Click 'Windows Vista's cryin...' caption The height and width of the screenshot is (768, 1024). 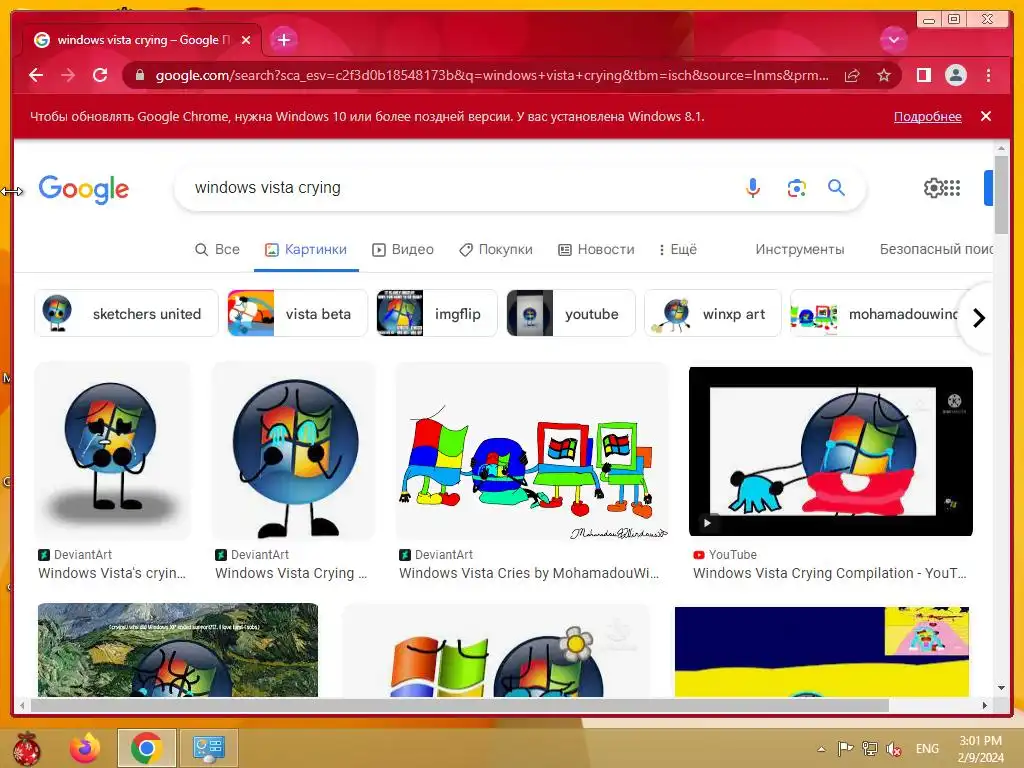tap(112, 573)
